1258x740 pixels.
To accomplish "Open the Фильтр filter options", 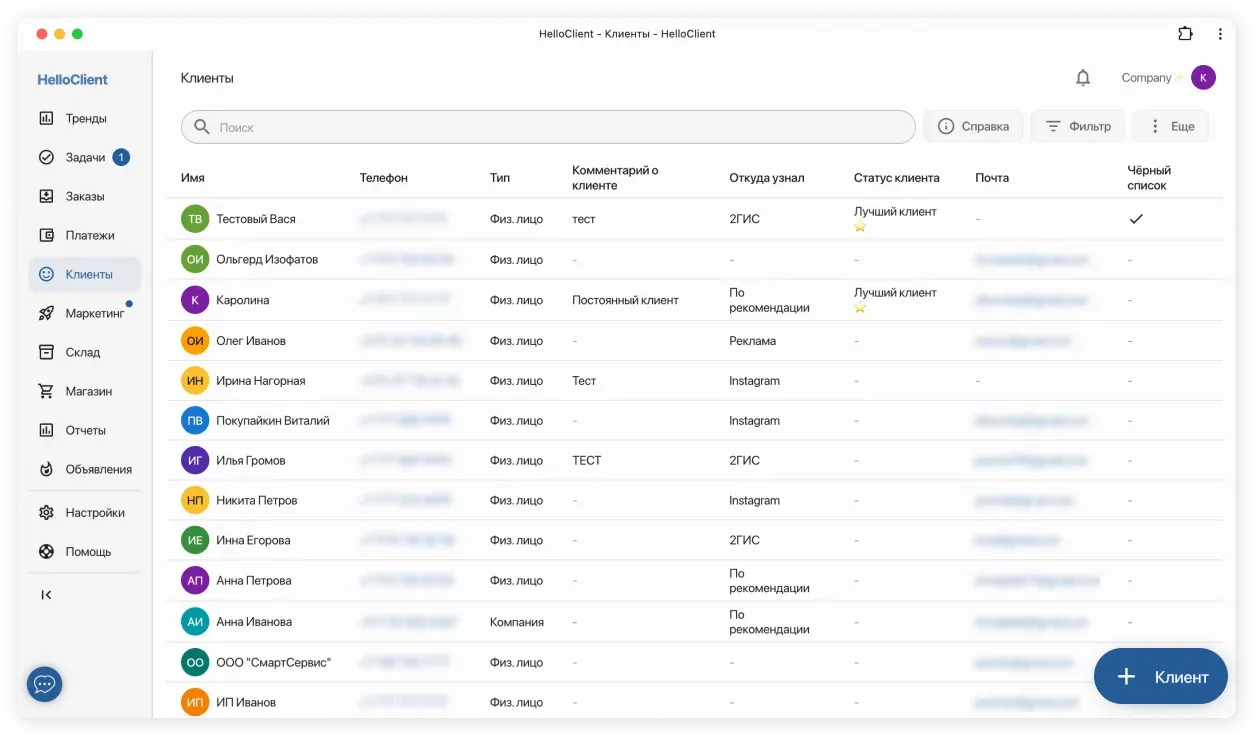I will click(x=1078, y=126).
